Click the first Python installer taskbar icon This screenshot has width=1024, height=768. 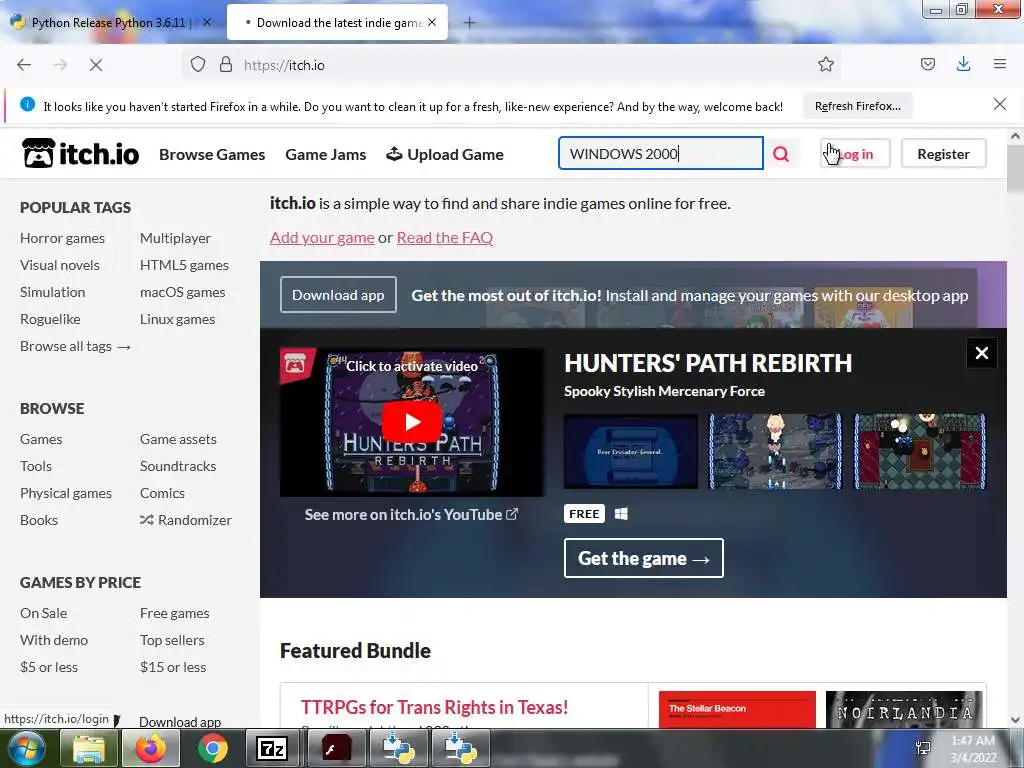point(398,748)
